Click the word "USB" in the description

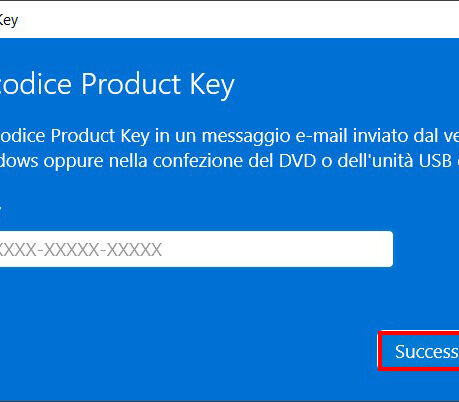(x=435, y=161)
